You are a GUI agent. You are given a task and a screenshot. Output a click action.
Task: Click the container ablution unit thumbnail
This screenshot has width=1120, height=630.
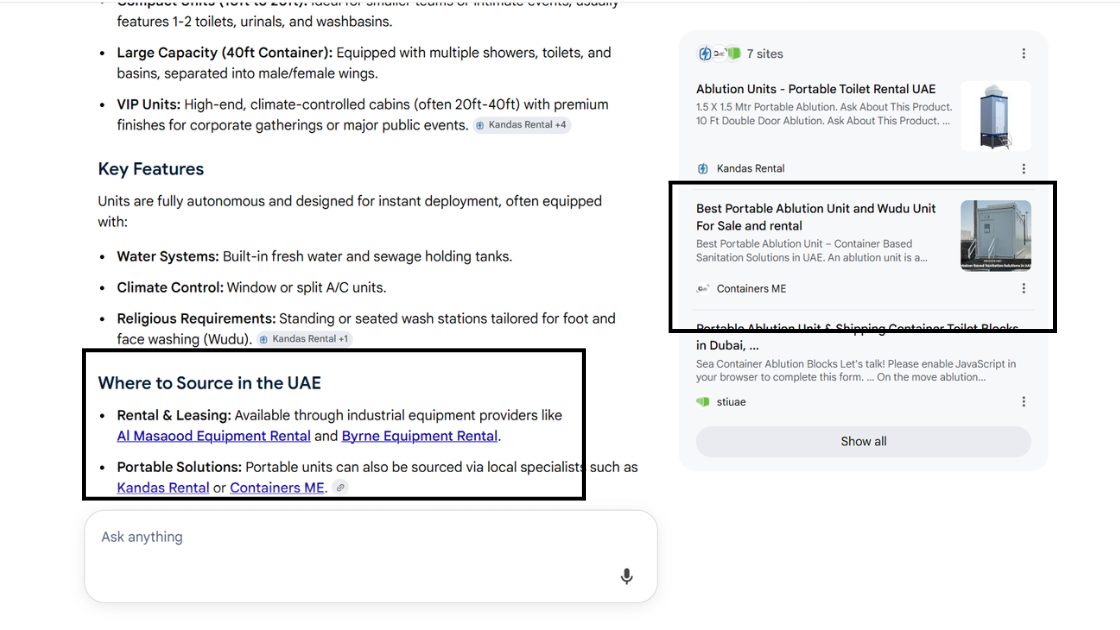pos(996,236)
